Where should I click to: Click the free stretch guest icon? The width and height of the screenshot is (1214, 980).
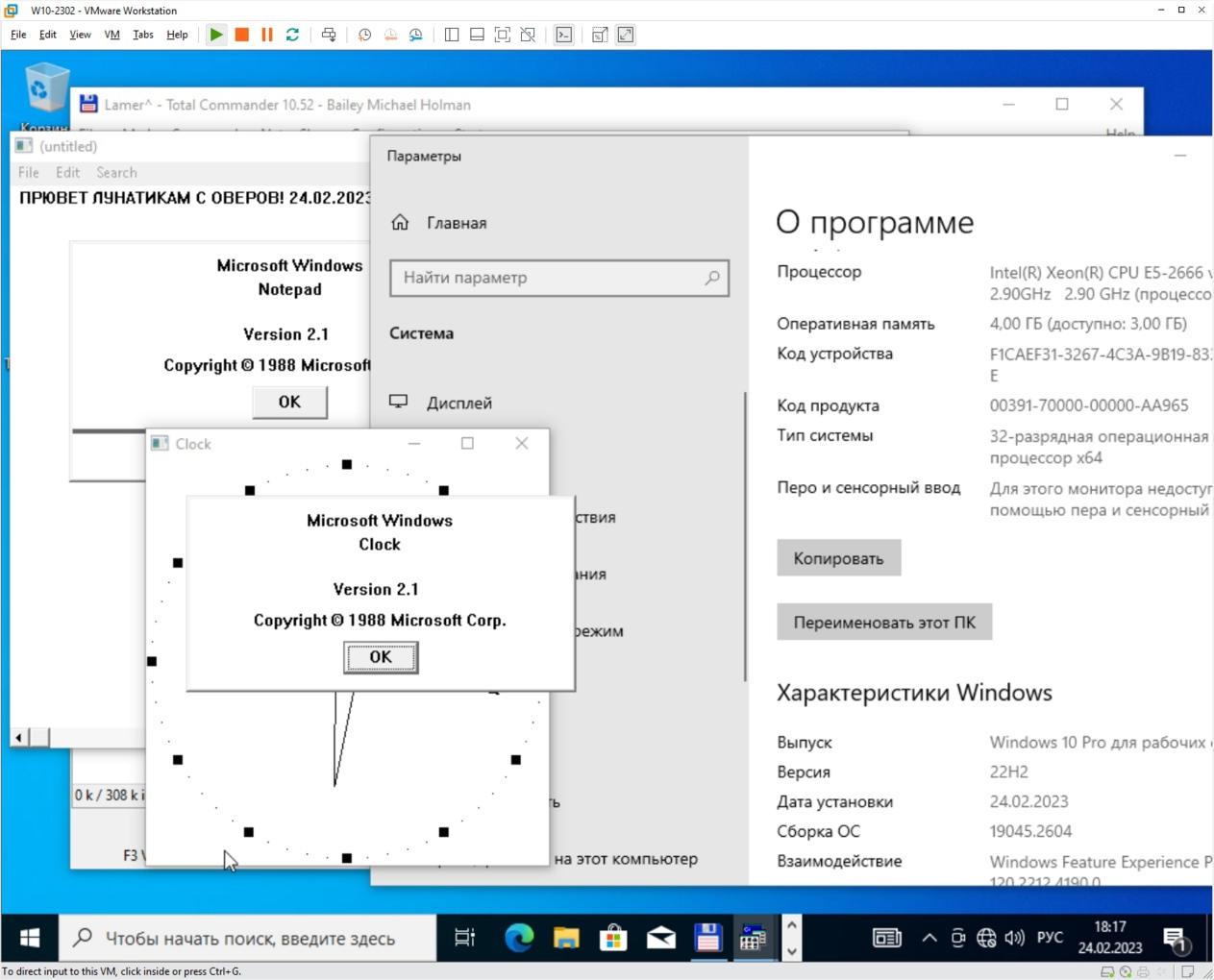coord(626,35)
